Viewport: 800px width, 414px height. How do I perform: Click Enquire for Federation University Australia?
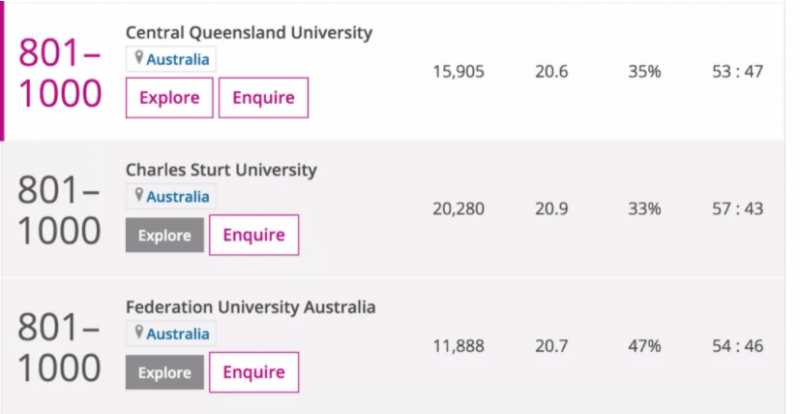tap(254, 372)
